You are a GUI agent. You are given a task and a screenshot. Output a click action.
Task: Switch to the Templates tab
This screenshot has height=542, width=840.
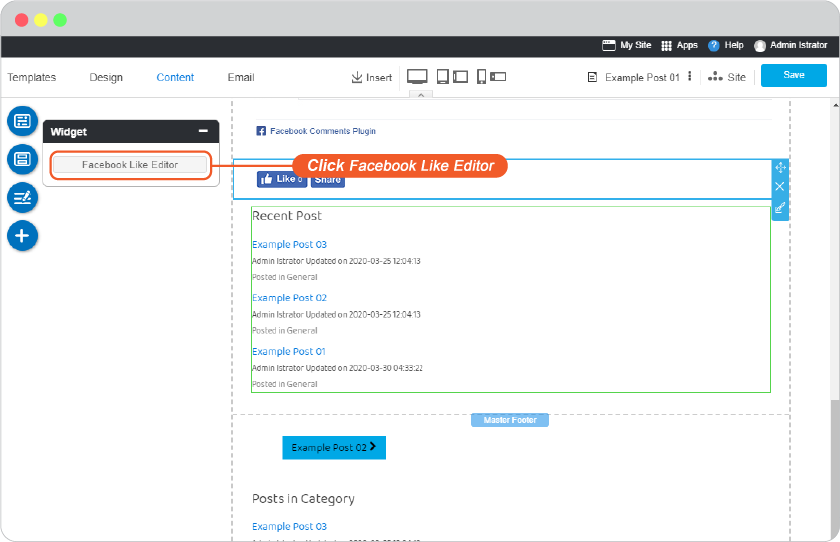pos(32,77)
